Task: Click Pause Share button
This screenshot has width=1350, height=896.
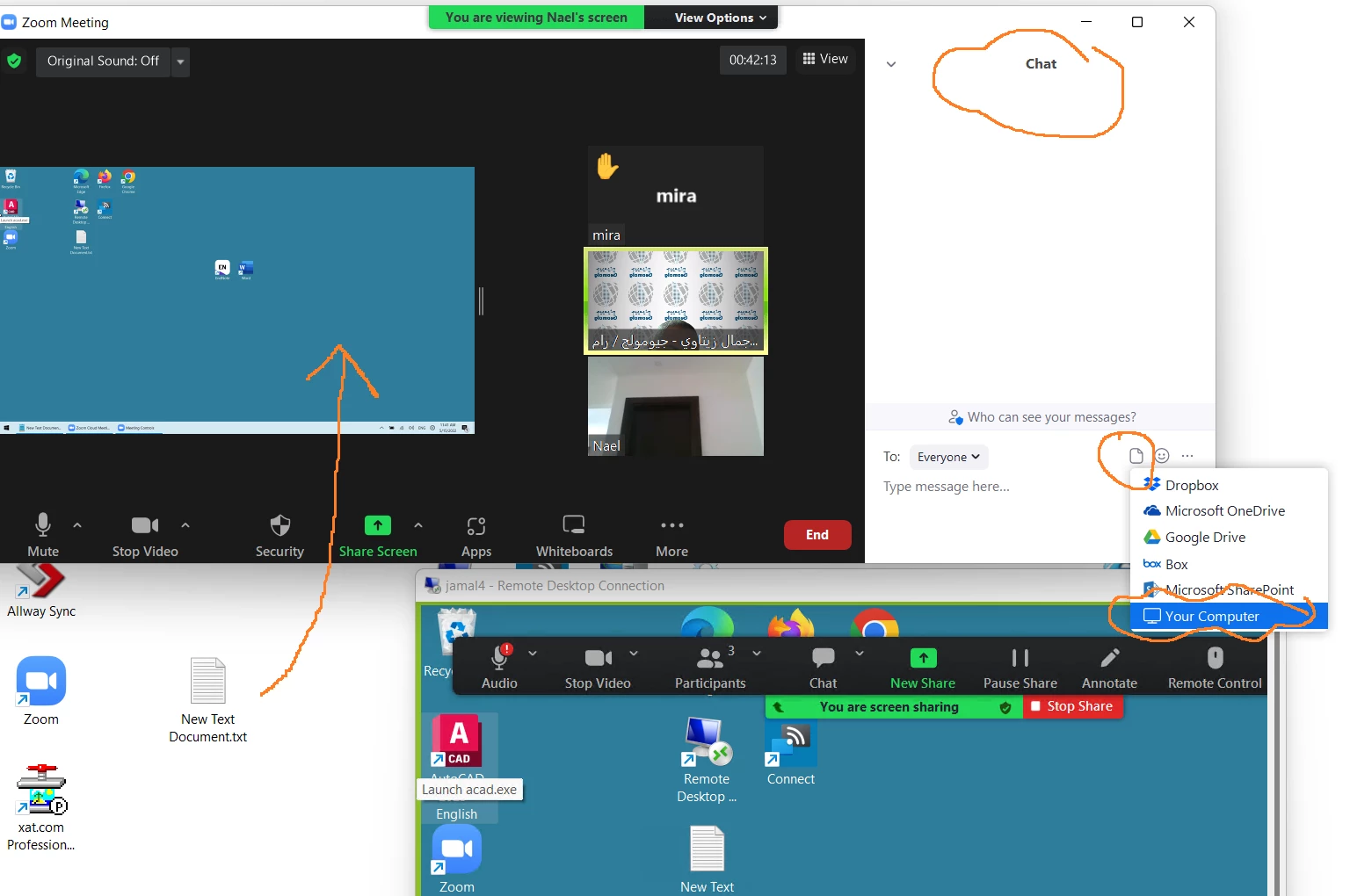Action: 1020,667
